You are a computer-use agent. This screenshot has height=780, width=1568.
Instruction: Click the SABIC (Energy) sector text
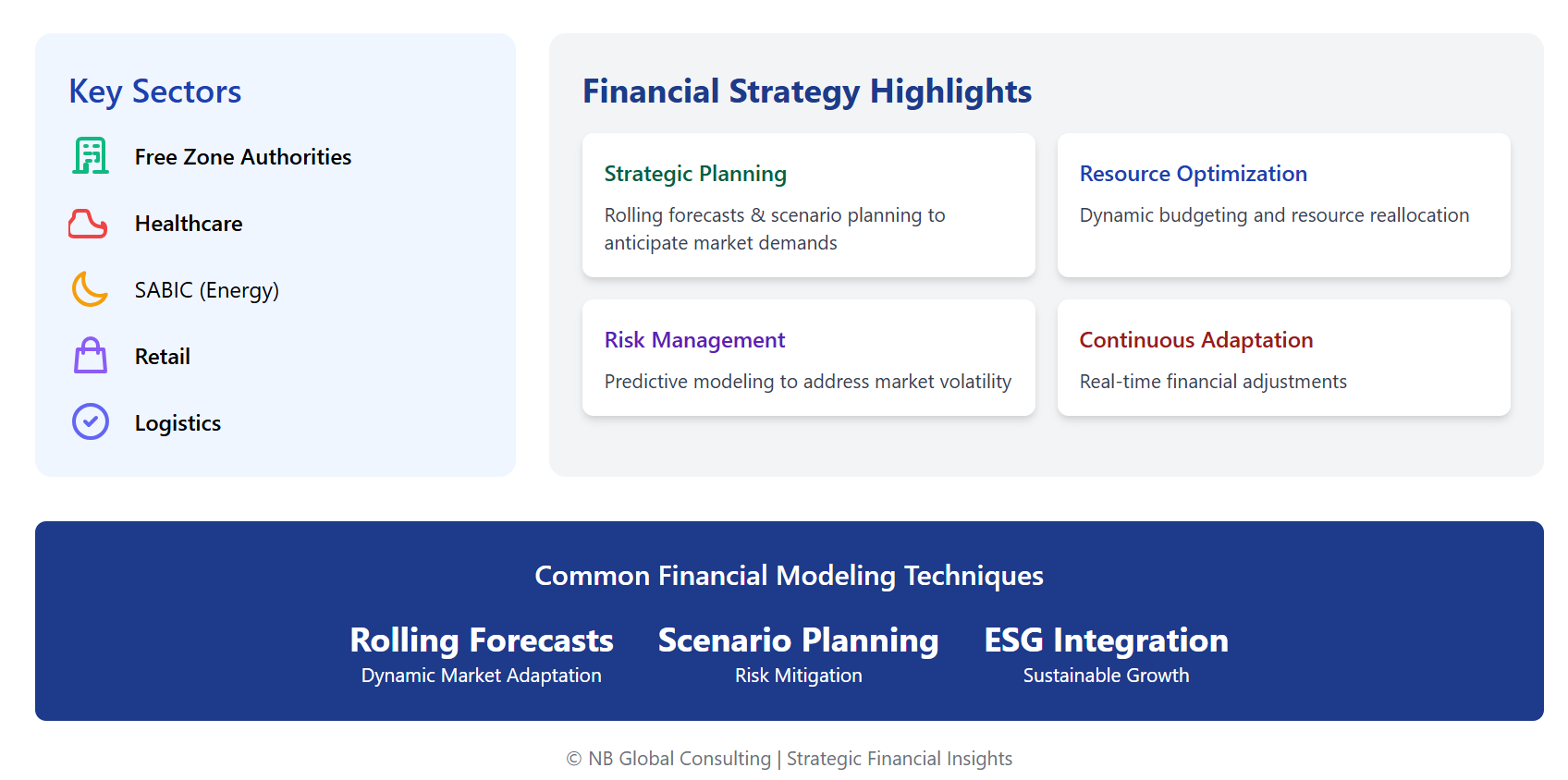click(207, 290)
